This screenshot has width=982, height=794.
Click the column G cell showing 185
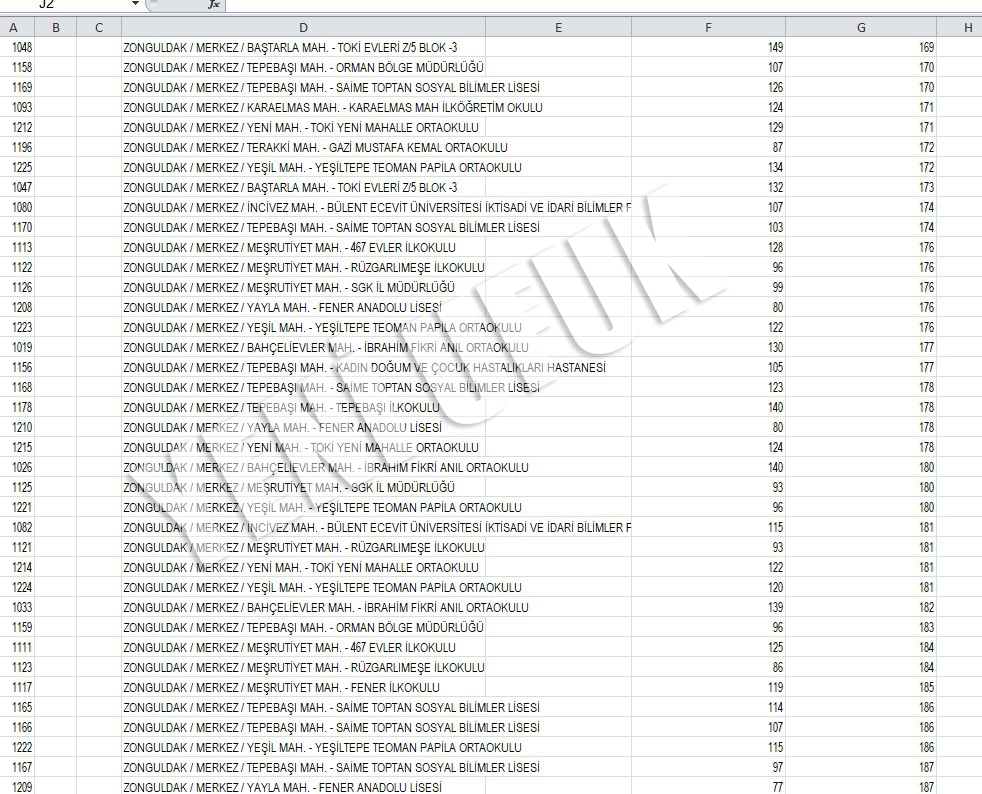(x=861, y=687)
